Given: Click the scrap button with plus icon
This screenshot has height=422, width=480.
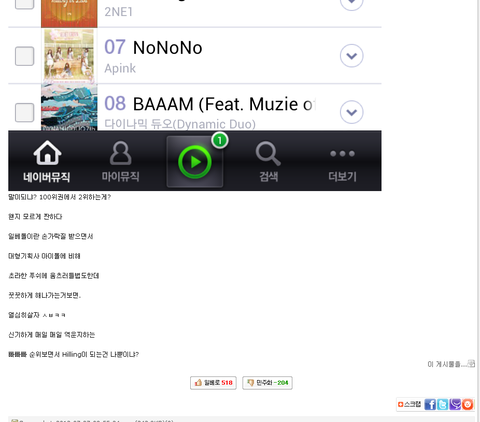Looking at the screenshot, I should (409, 404).
